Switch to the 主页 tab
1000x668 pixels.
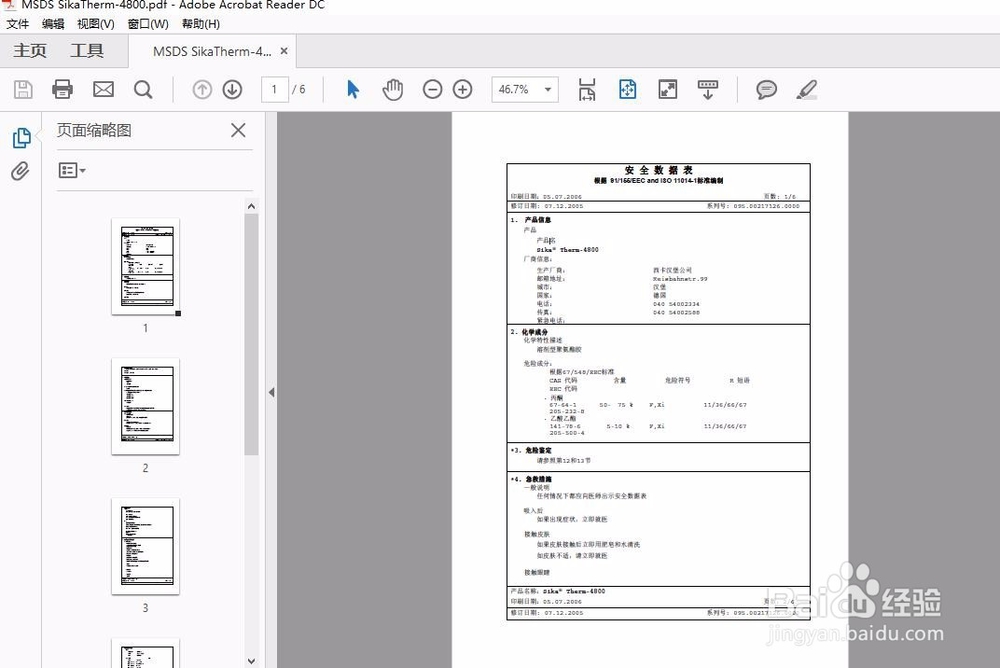click(30, 51)
